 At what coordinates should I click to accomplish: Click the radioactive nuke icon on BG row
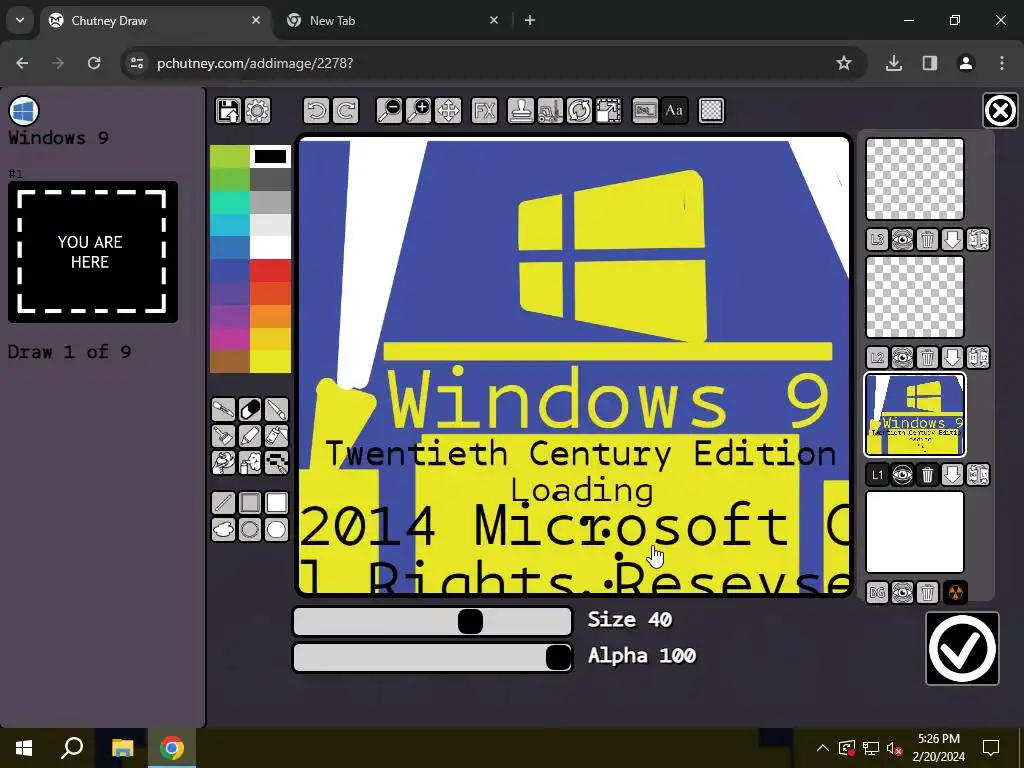coord(955,593)
